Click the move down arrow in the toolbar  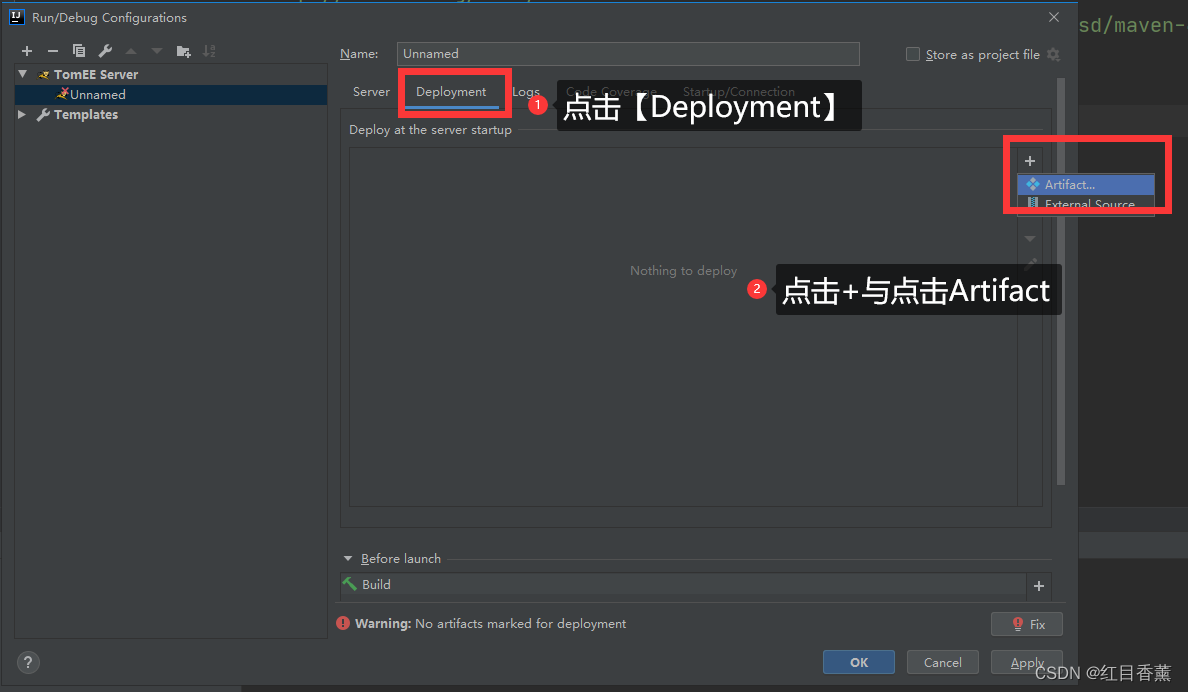coord(156,51)
